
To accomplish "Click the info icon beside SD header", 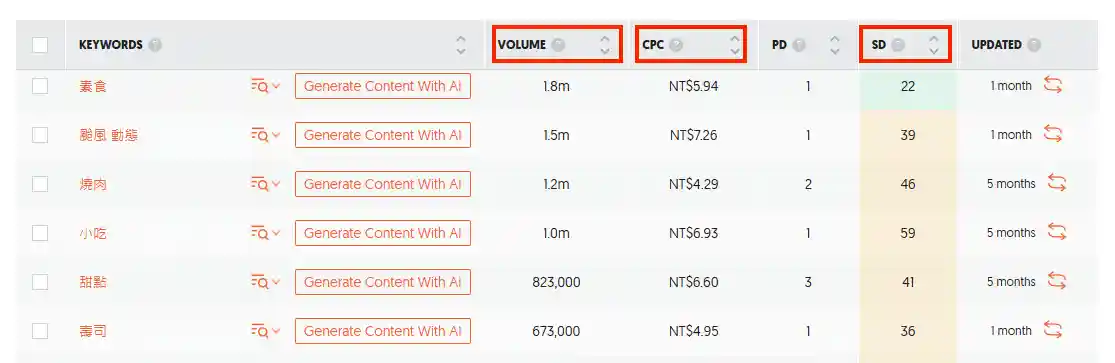I will click(898, 45).
